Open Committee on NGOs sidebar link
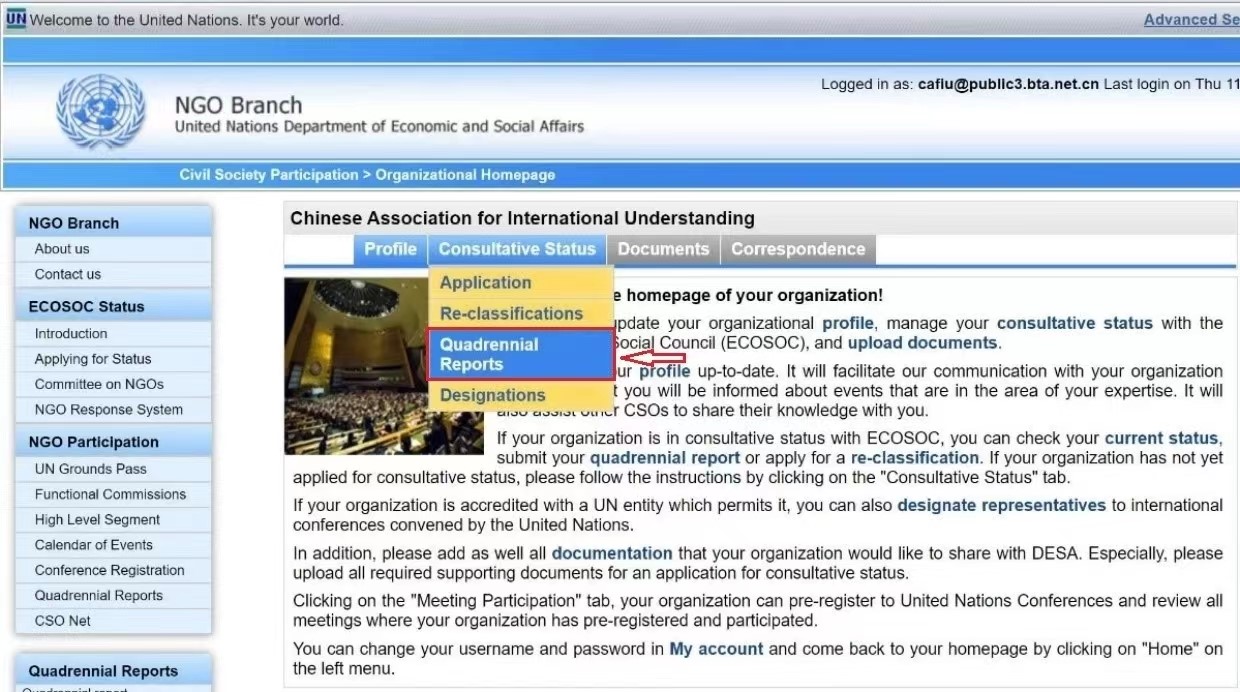 click(x=99, y=384)
